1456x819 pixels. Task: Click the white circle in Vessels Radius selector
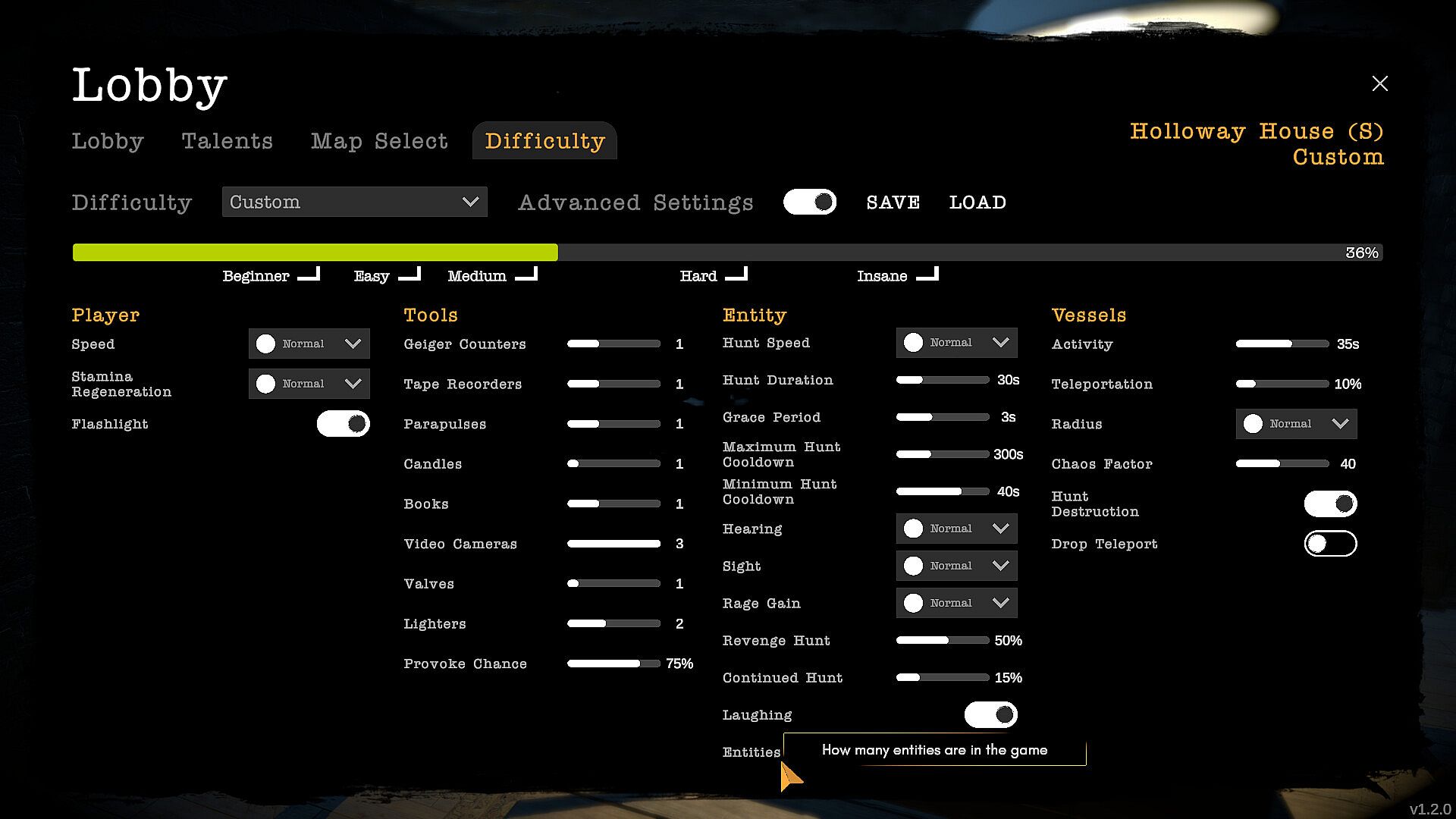1253,424
